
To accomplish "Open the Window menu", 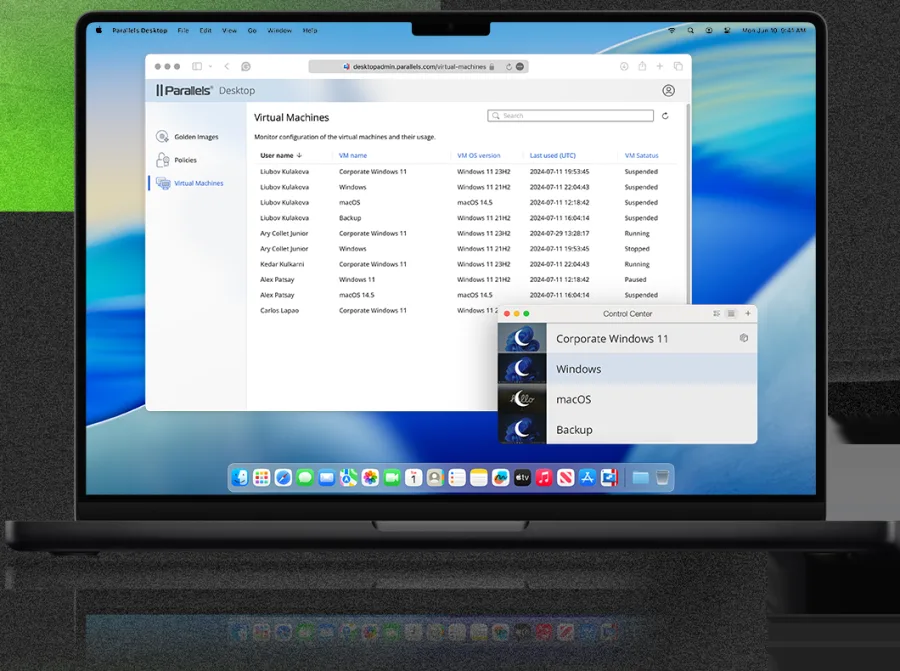I will tap(280, 30).
